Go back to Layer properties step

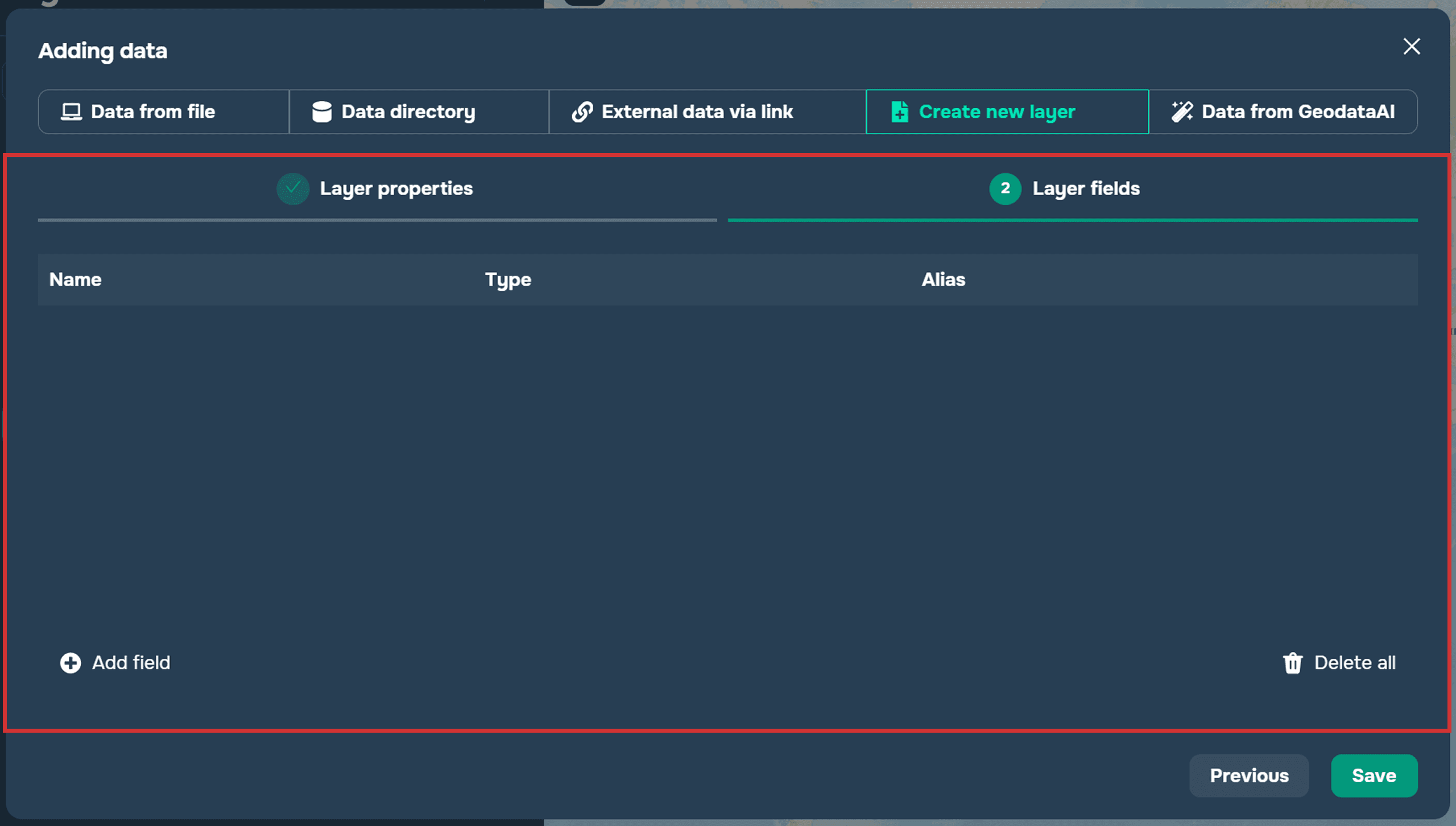pos(396,188)
